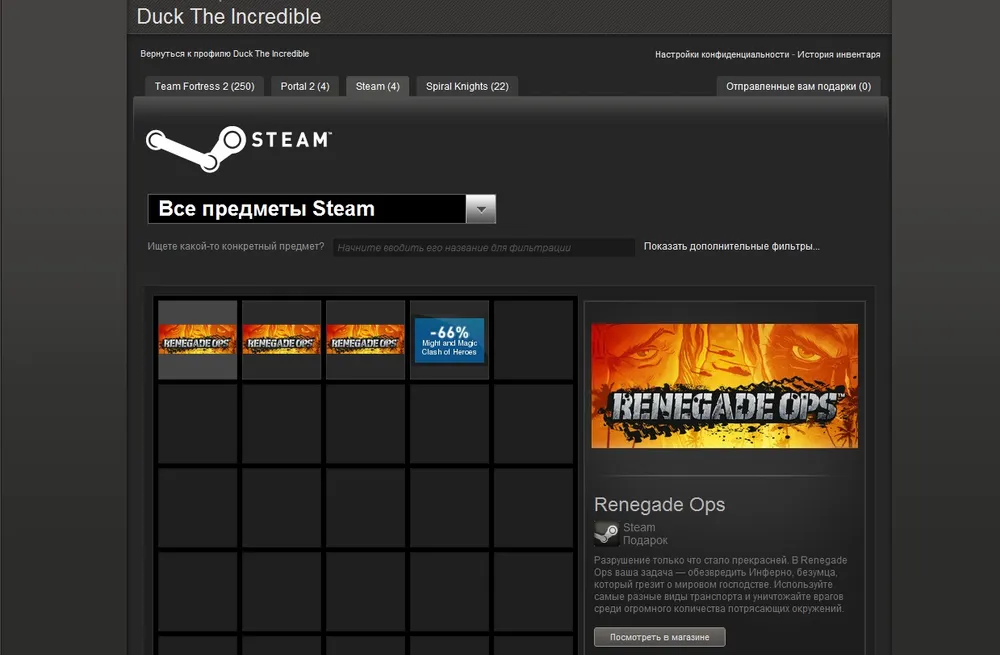Click Посмотреть в магазине button
The height and width of the screenshot is (655, 1000).
tap(659, 637)
